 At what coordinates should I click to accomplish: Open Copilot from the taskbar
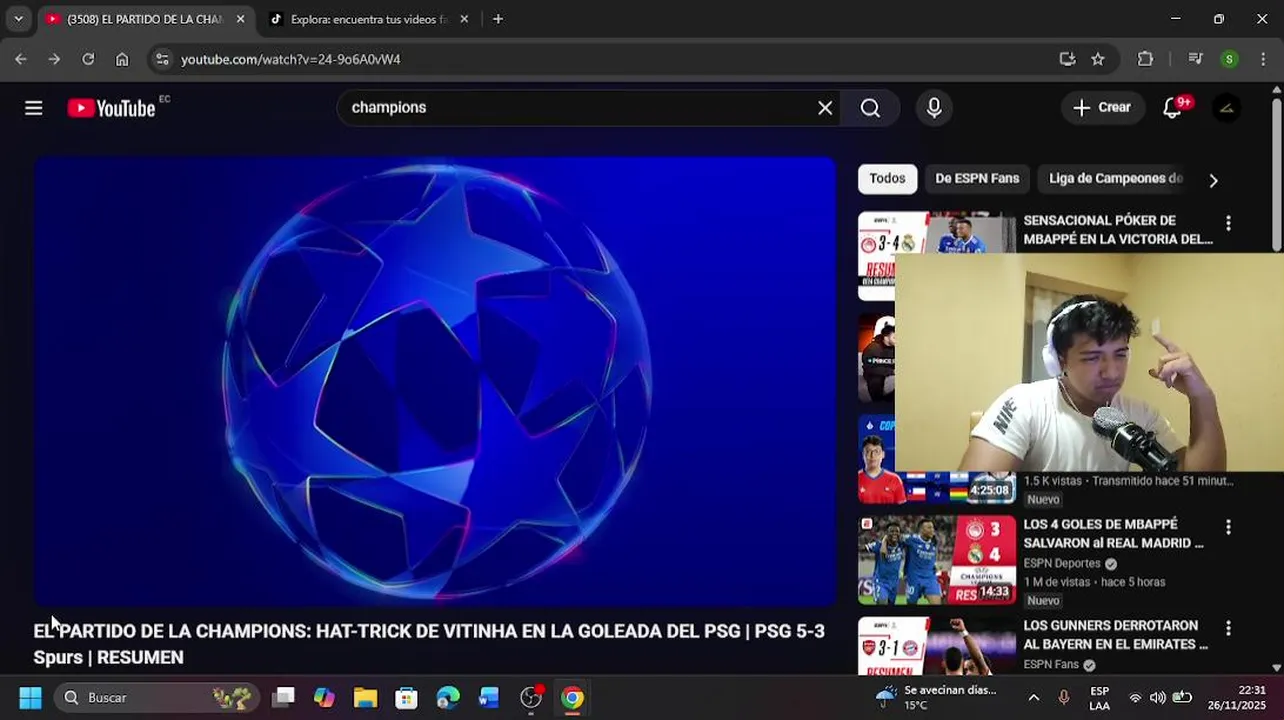[324, 697]
